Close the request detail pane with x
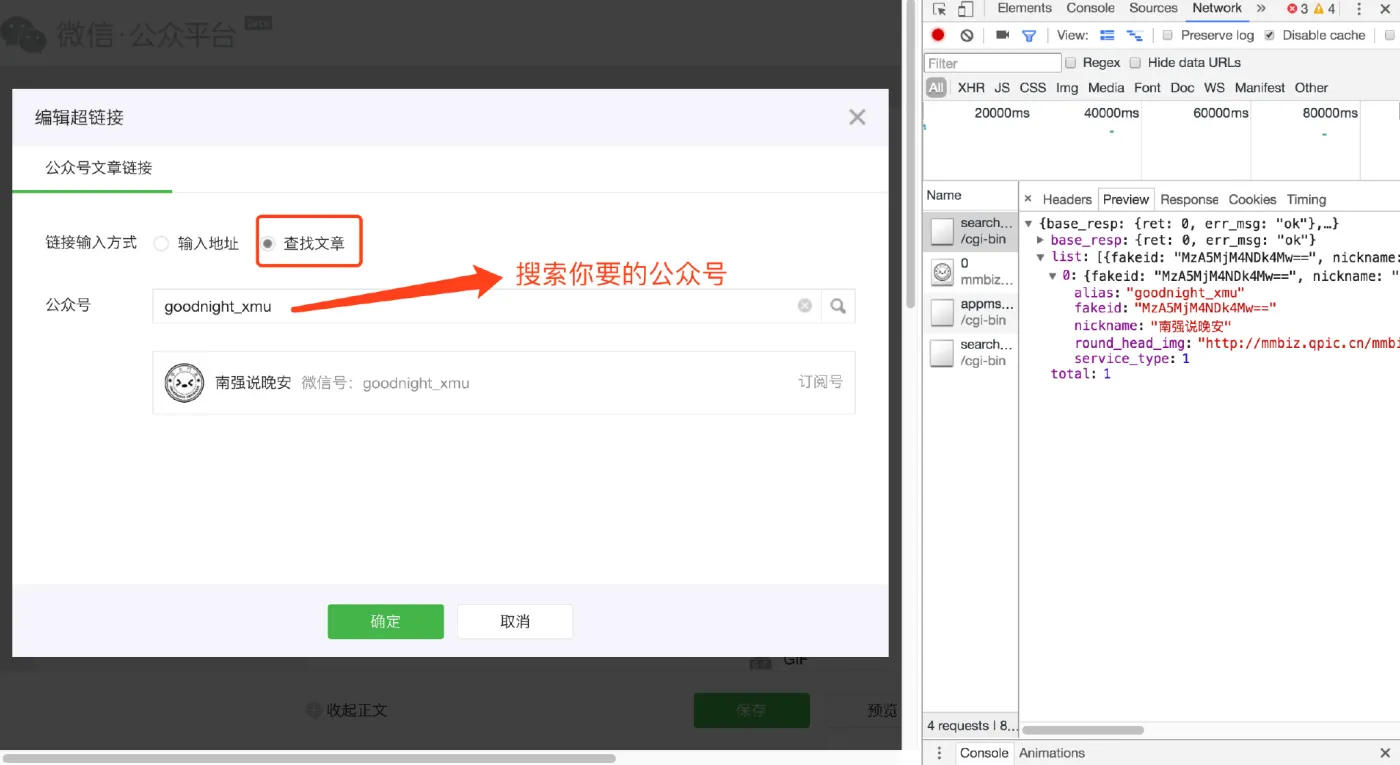1400x765 pixels. (x=1028, y=199)
